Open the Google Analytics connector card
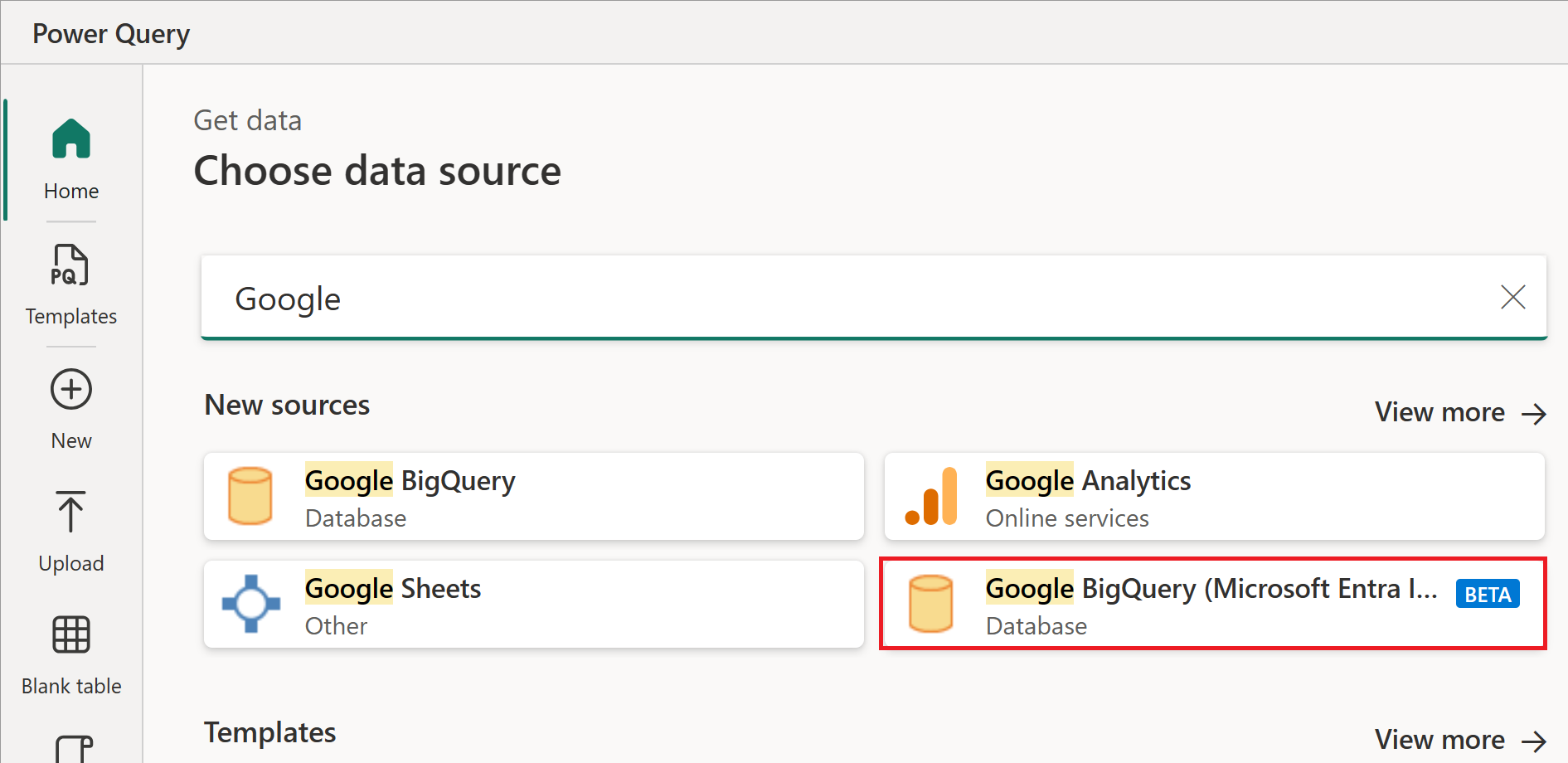Viewport: 1568px width, 763px height. (1215, 496)
